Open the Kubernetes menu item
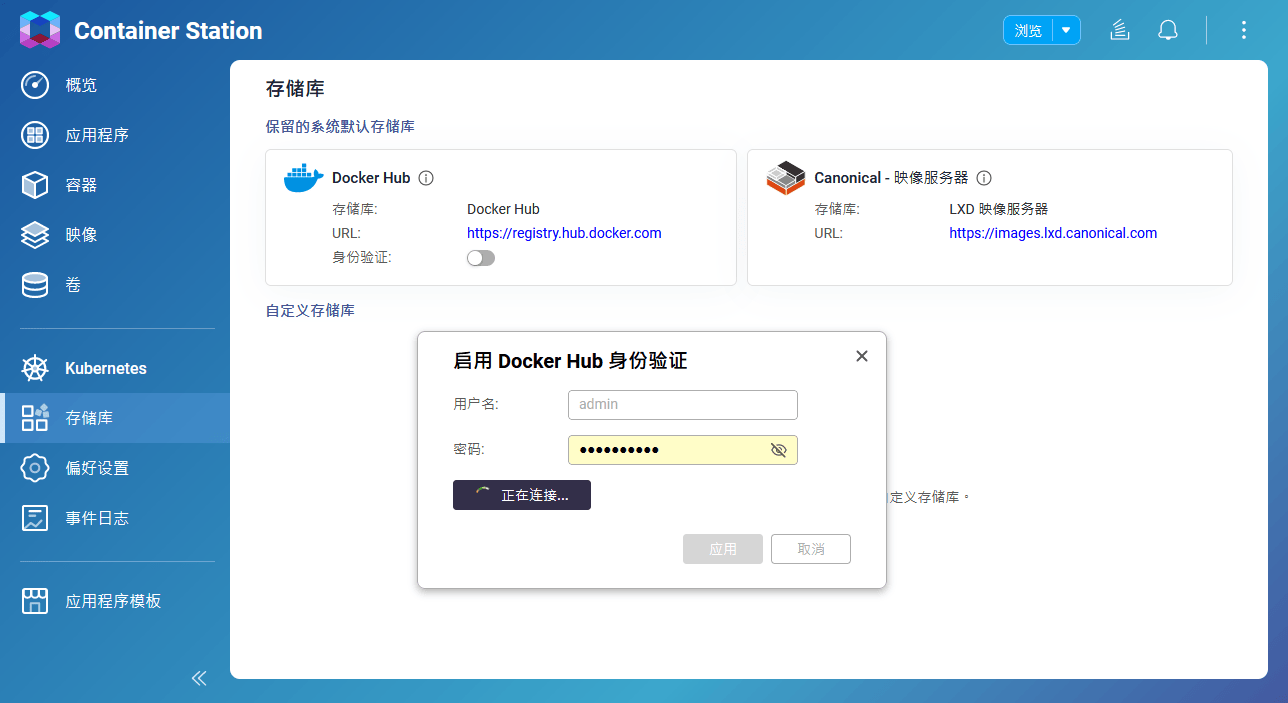Image resolution: width=1288 pixels, height=703 pixels. 115,368
